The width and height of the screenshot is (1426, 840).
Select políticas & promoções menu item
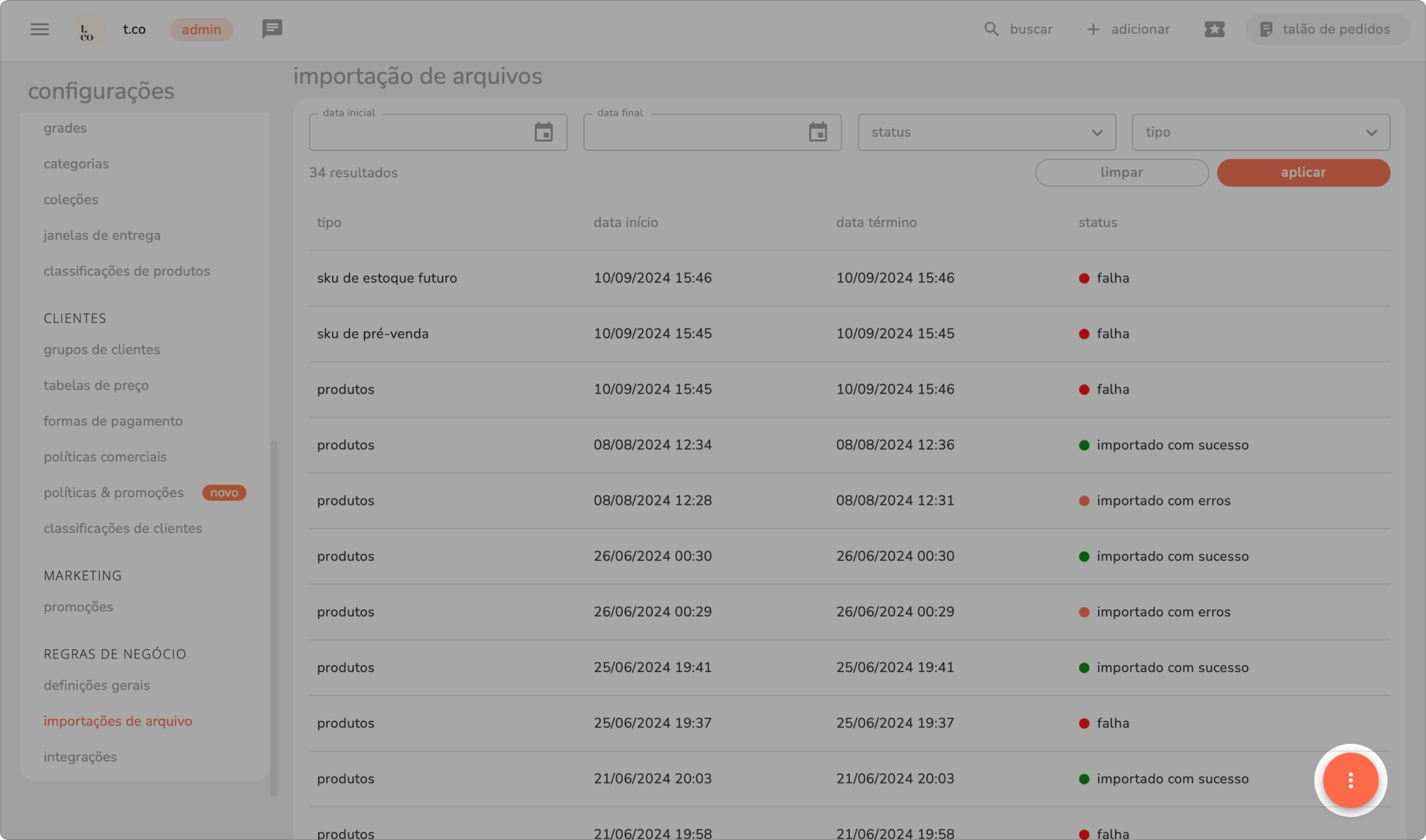[x=114, y=492]
